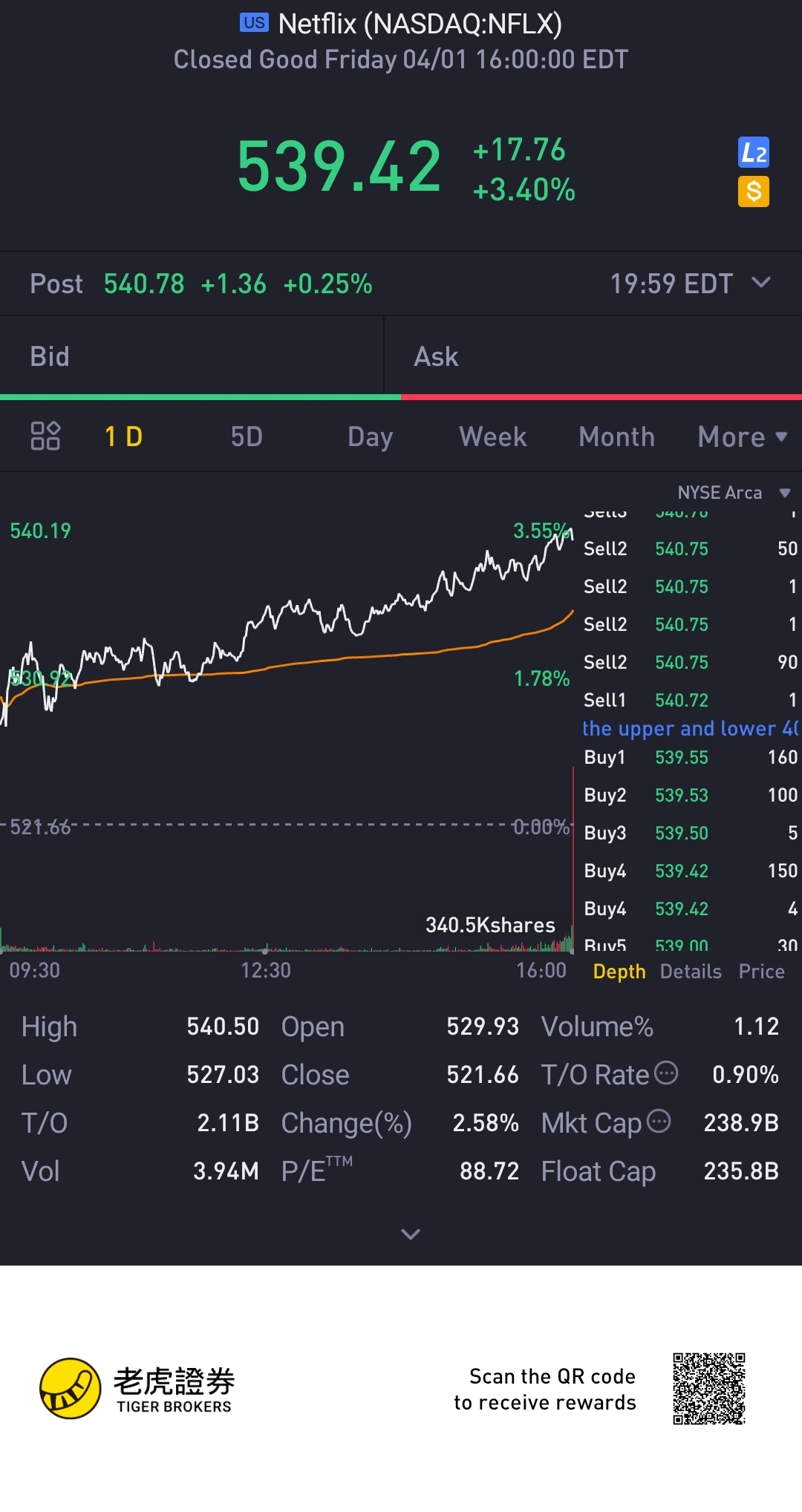Select Buy4 row with quantity 4
Screen dimensions: 802x1512
[690, 909]
